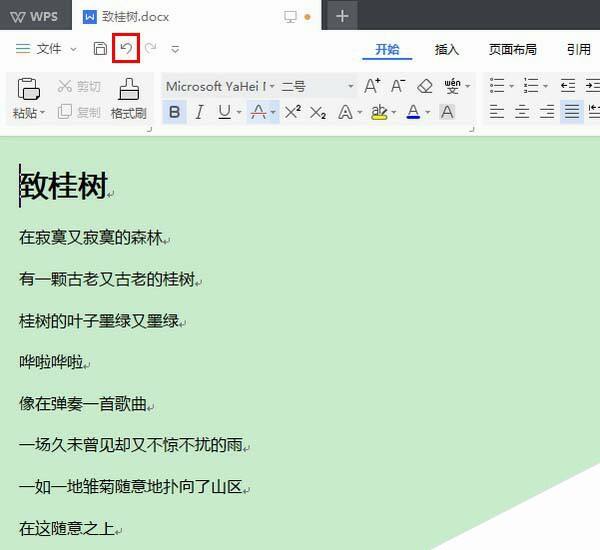
Task: Click the line 有一颗古老又古老的桂树
Action: [x=108, y=279]
